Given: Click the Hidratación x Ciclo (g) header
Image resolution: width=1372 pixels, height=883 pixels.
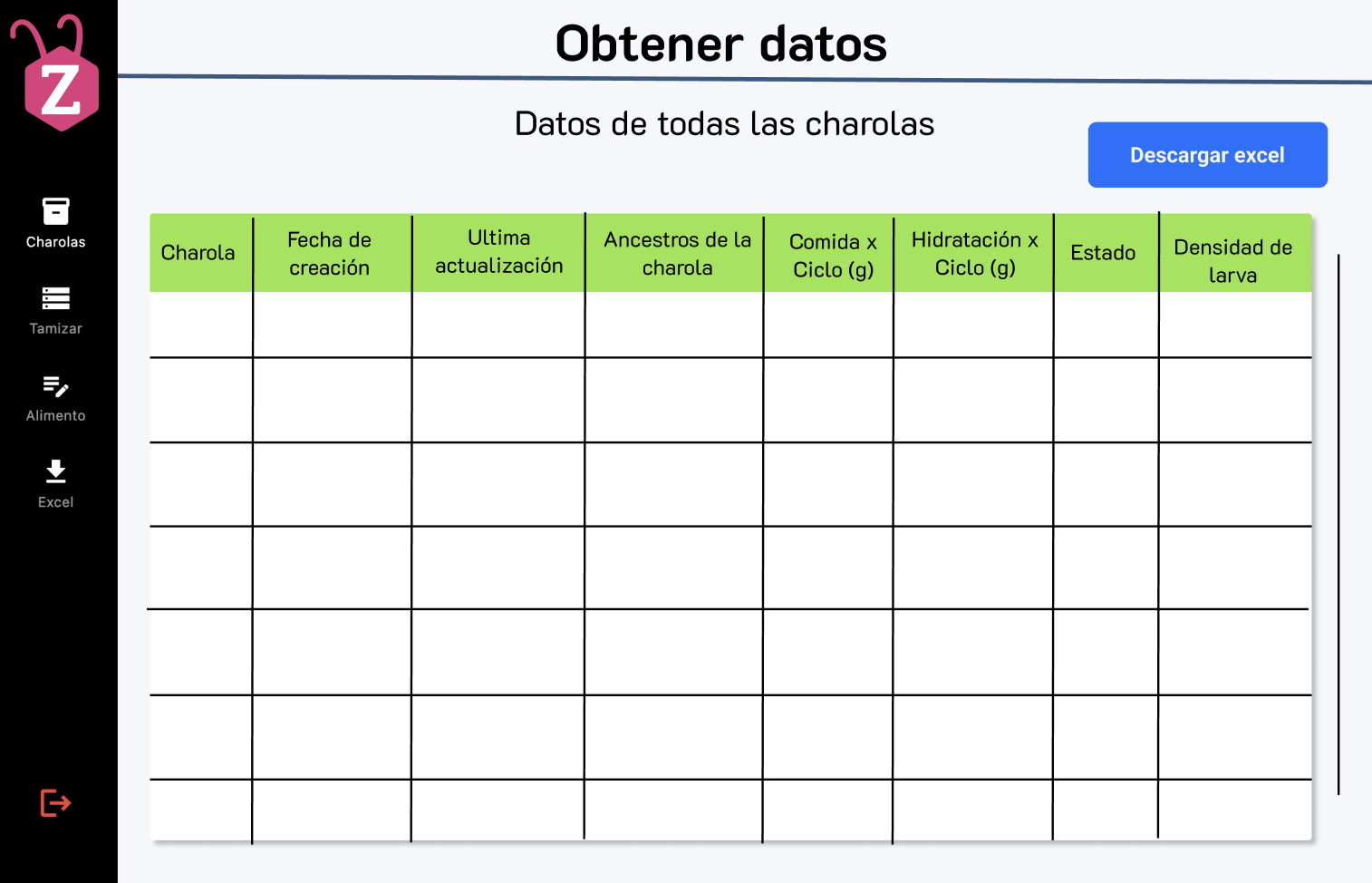Looking at the screenshot, I should (x=975, y=254).
